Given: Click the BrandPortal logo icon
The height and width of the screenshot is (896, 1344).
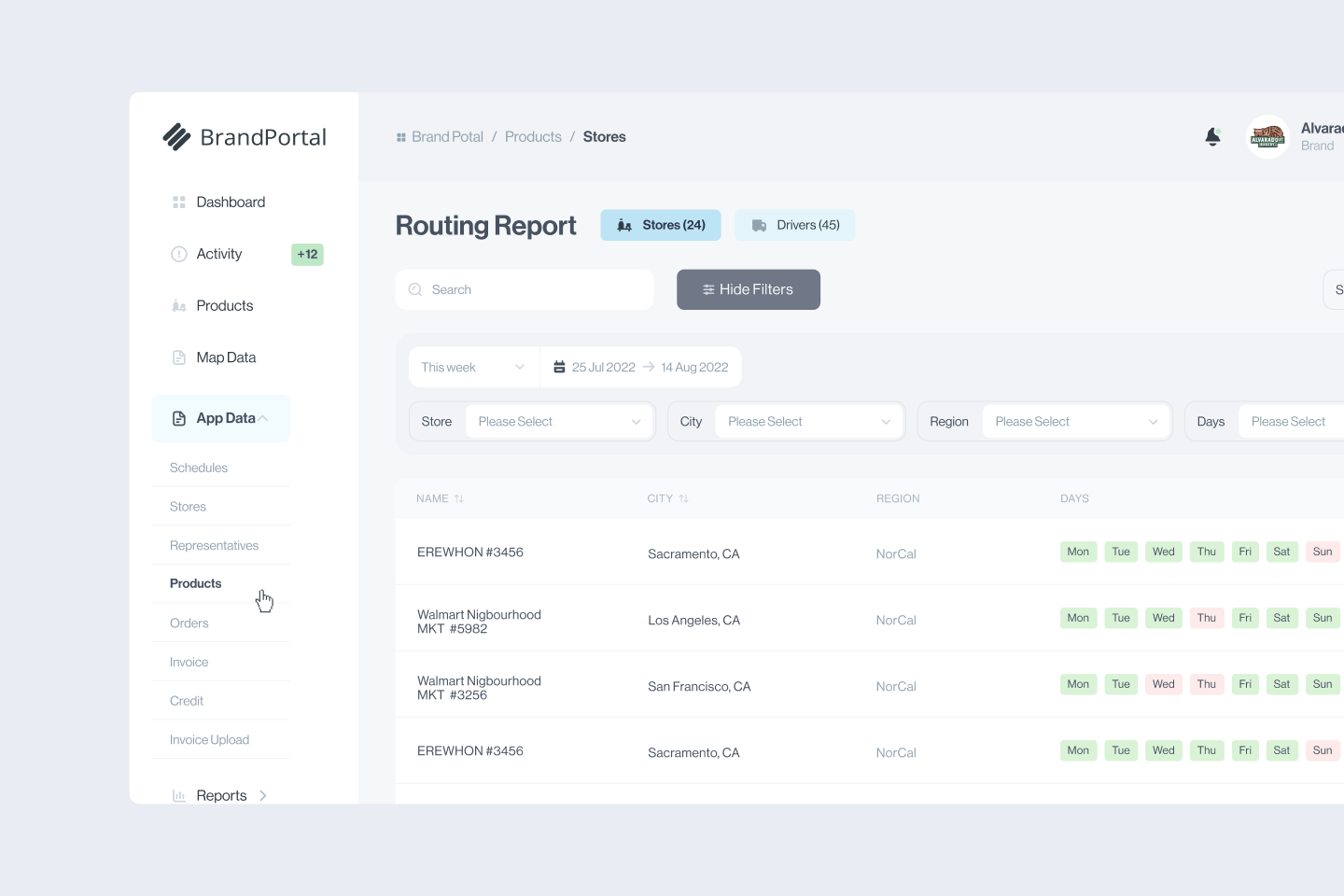Looking at the screenshot, I should 176,137.
